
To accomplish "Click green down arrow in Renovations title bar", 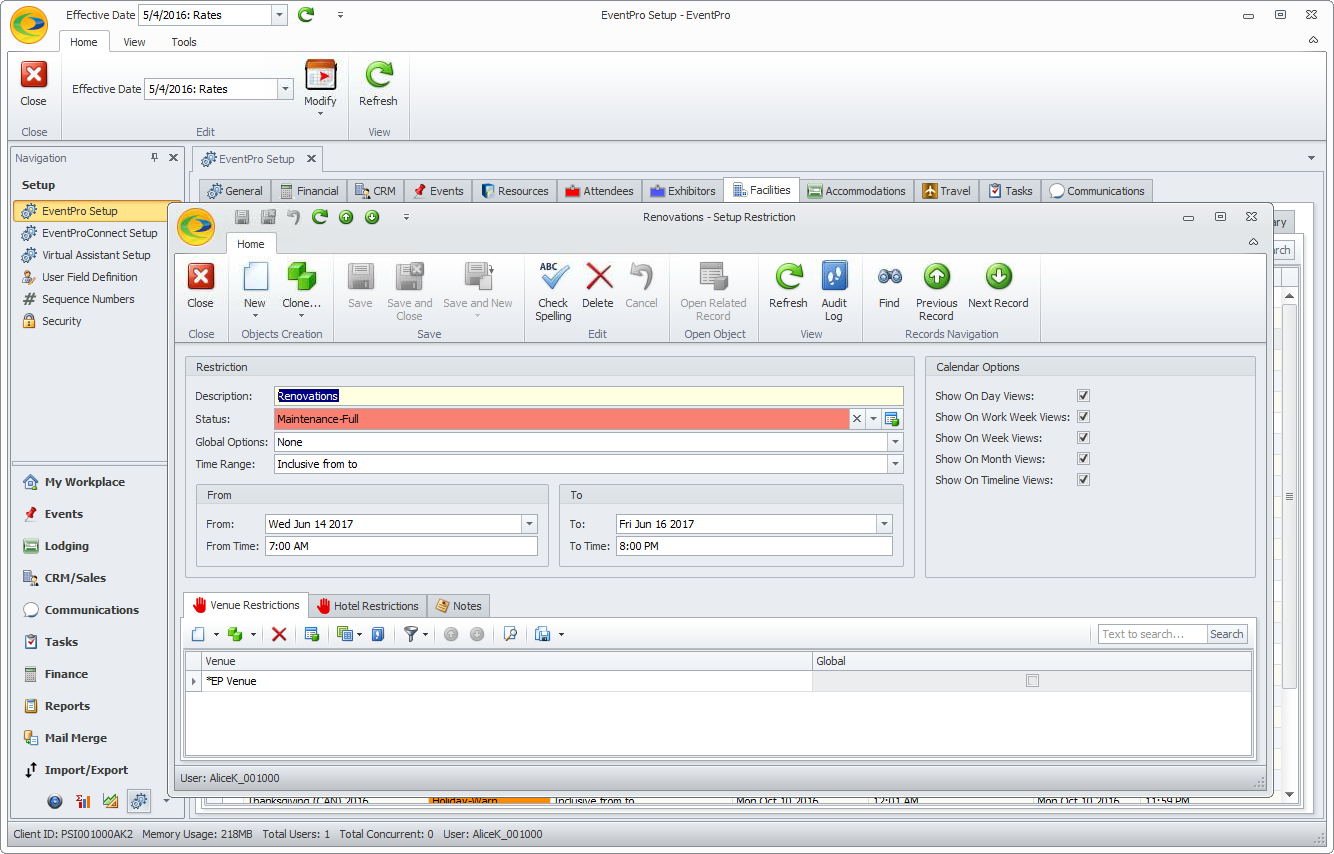I will tap(372, 216).
